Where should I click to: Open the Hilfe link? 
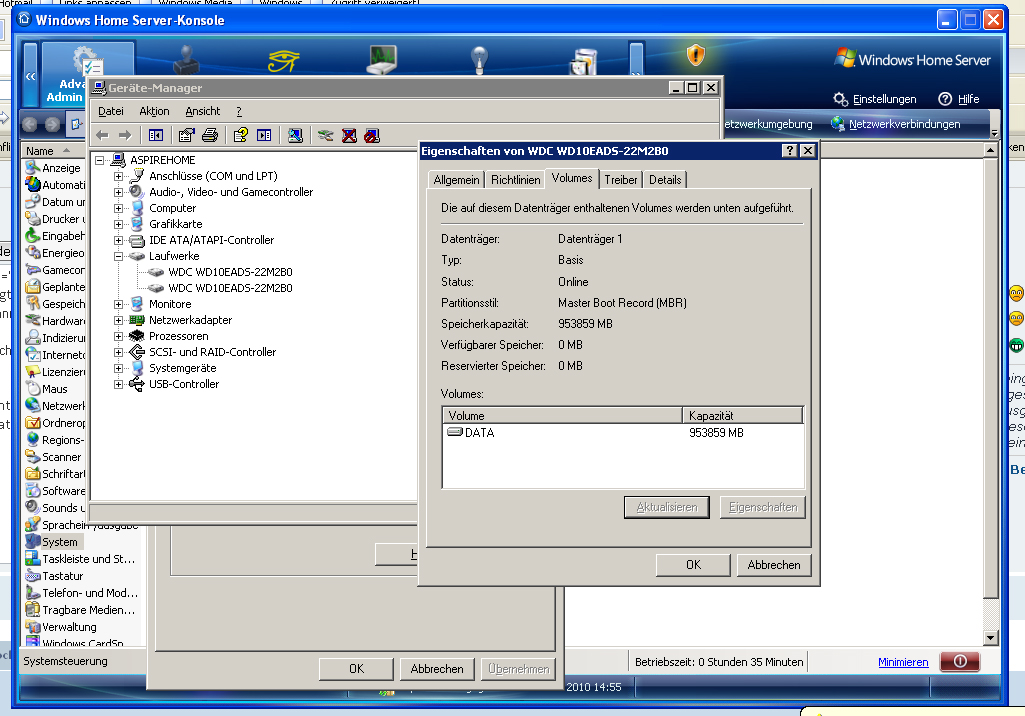click(x=959, y=99)
